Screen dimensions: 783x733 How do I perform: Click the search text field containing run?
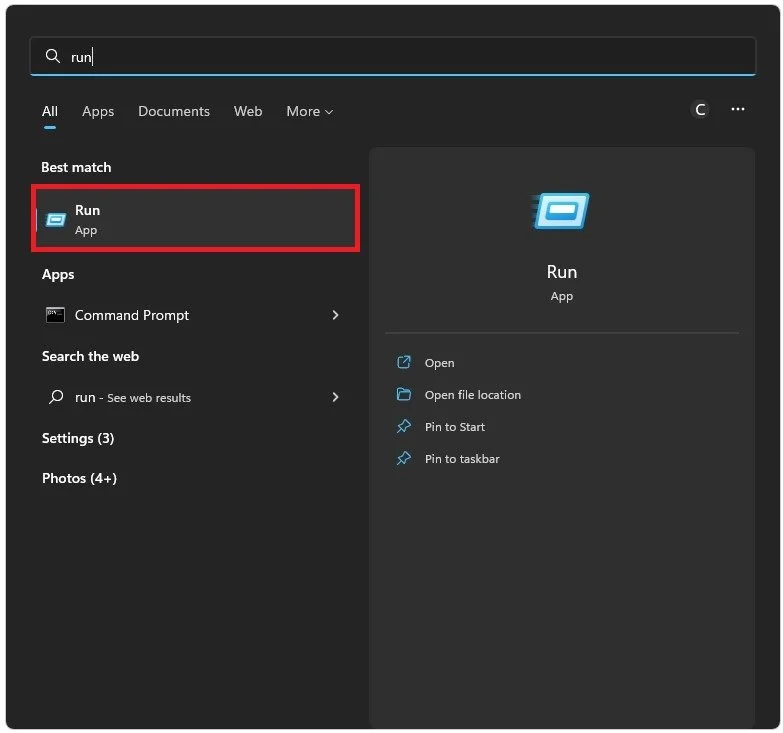click(392, 56)
